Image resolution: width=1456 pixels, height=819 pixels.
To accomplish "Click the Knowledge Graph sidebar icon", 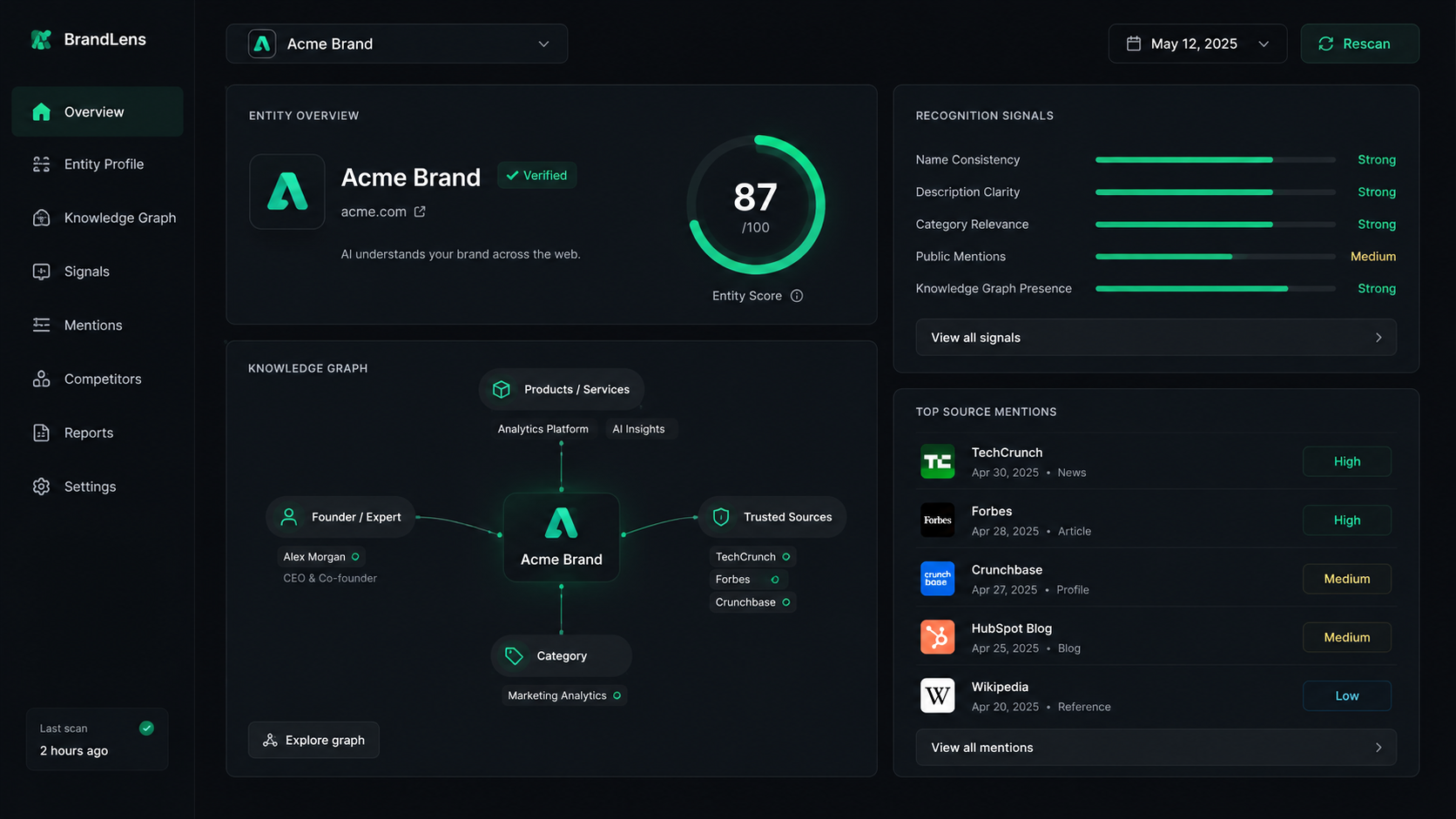I will coord(41,218).
